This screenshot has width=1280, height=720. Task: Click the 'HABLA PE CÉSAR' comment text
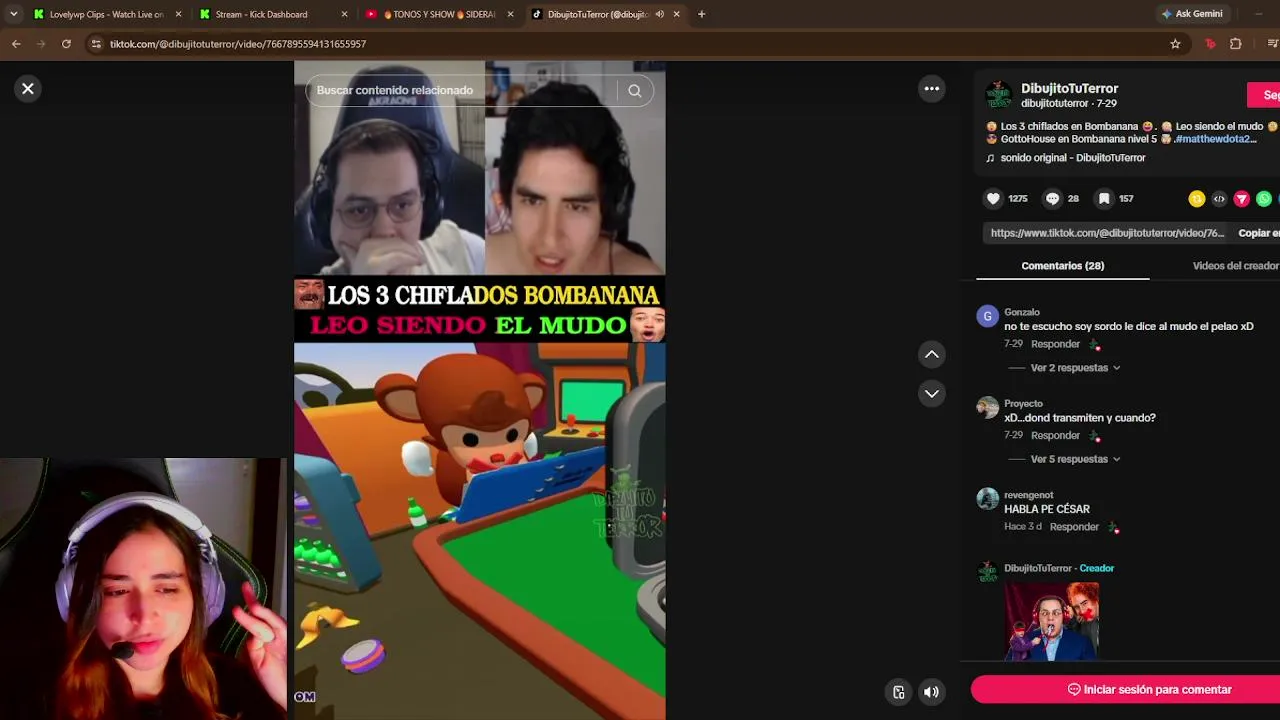pos(1047,510)
